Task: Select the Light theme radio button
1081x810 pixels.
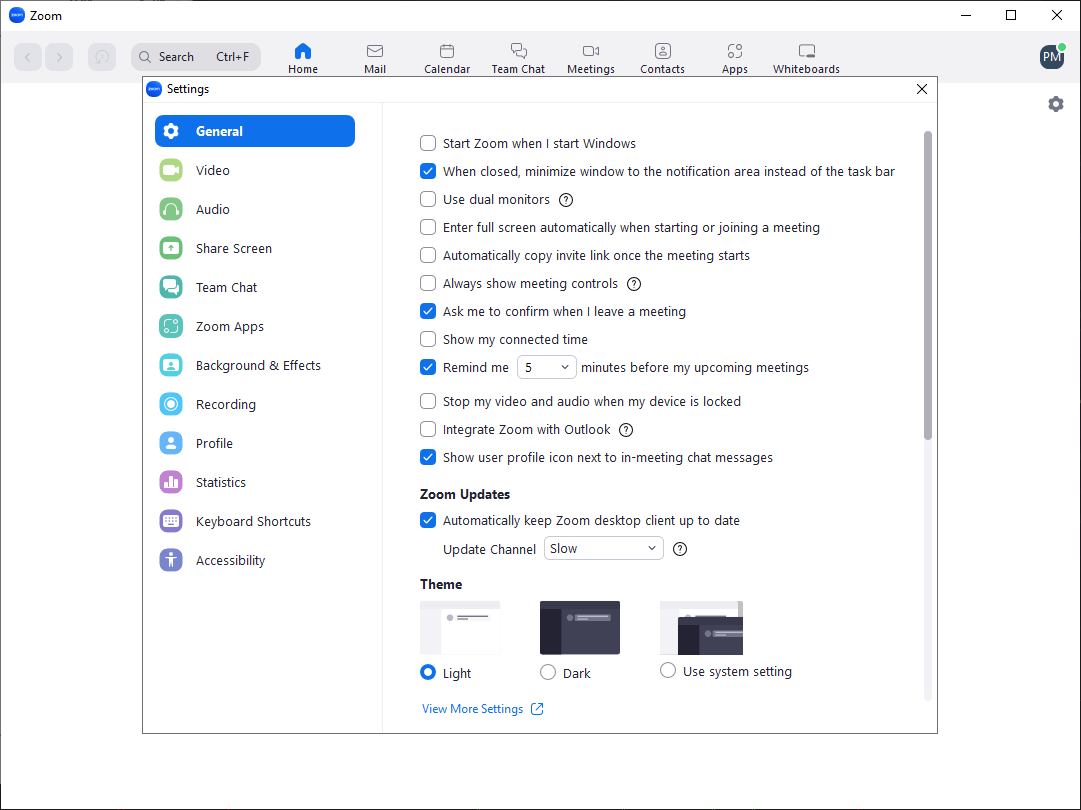Action: (428, 673)
